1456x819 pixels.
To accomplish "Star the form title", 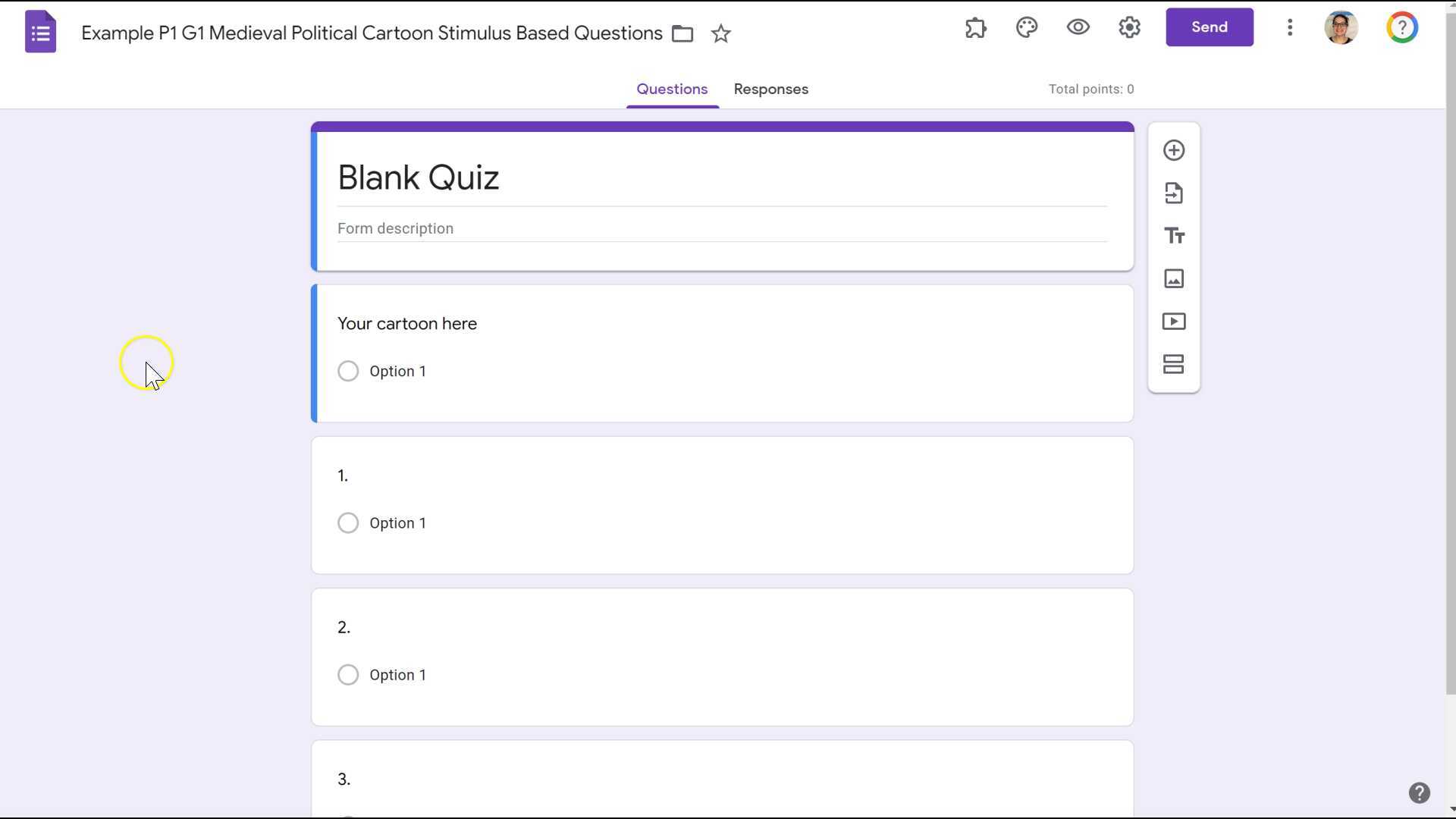I will click(721, 33).
